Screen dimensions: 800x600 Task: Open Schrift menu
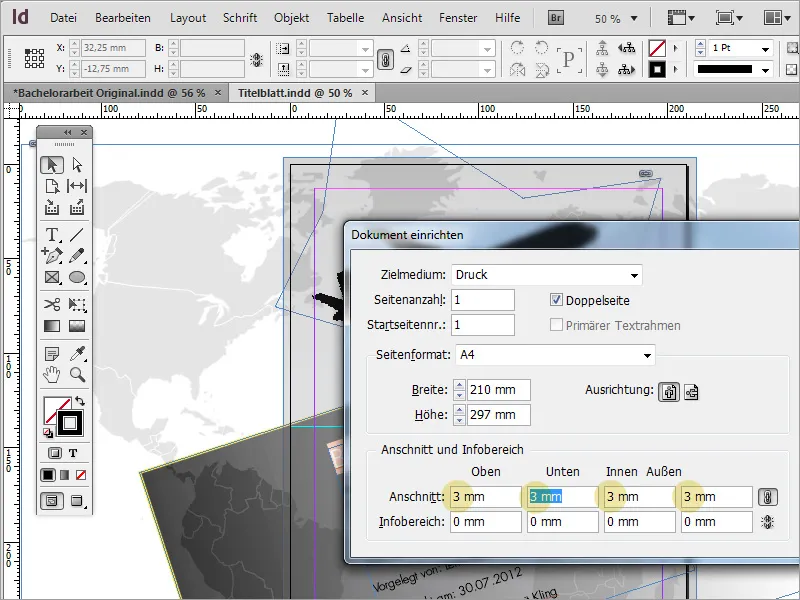[x=240, y=18]
